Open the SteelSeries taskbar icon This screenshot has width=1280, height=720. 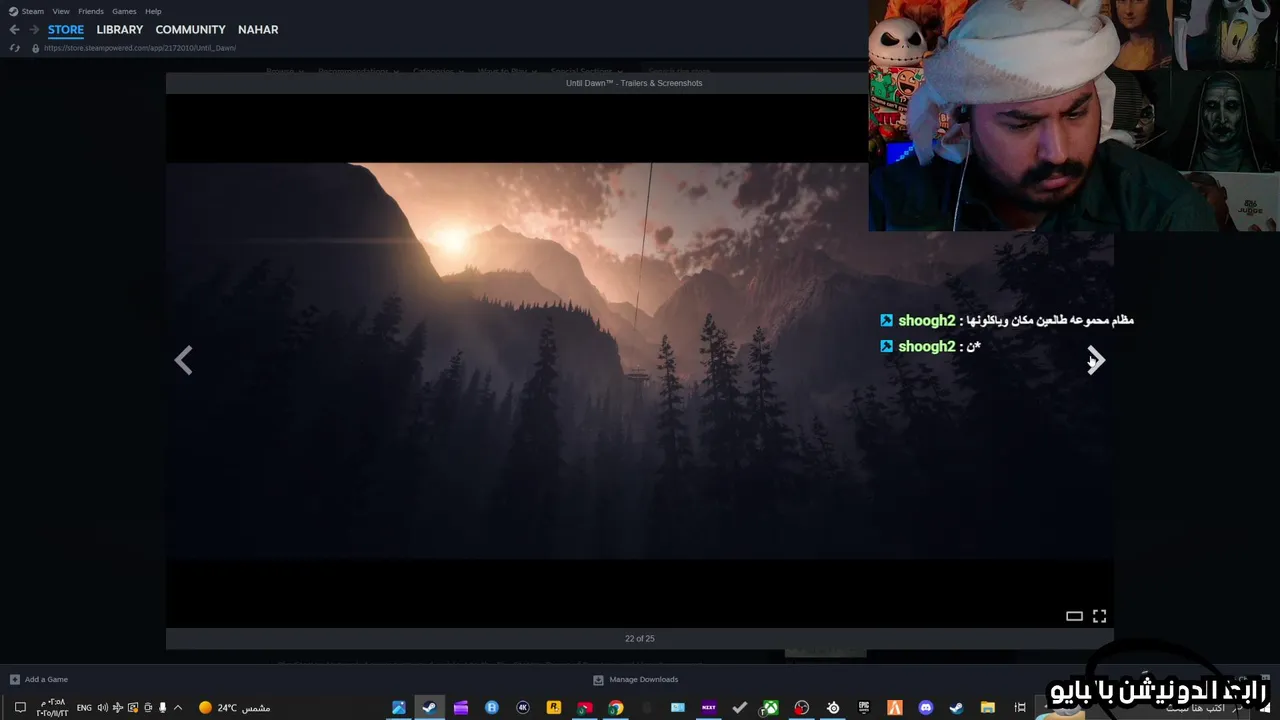tap(833, 707)
